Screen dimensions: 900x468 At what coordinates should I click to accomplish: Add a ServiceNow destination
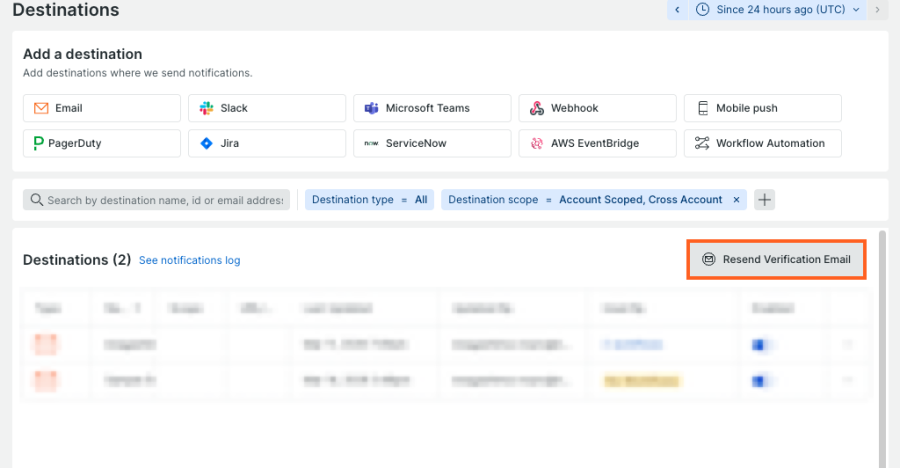click(x=432, y=143)
